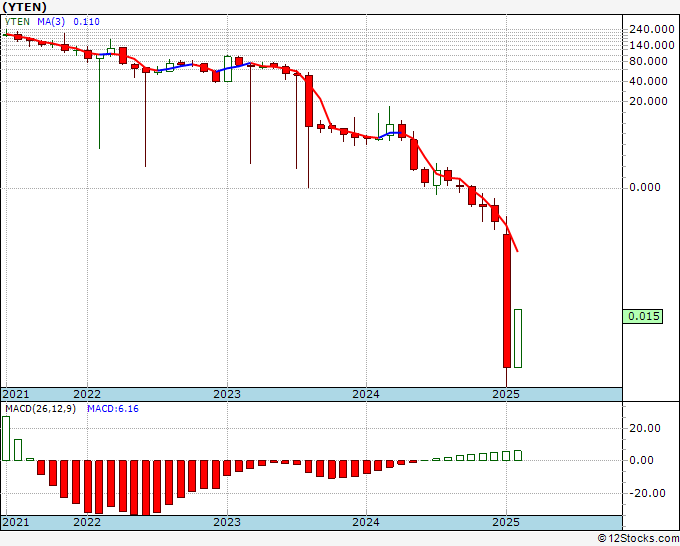Click the 20.000 price axis label
Screen dimensions: 680x546
648,101
